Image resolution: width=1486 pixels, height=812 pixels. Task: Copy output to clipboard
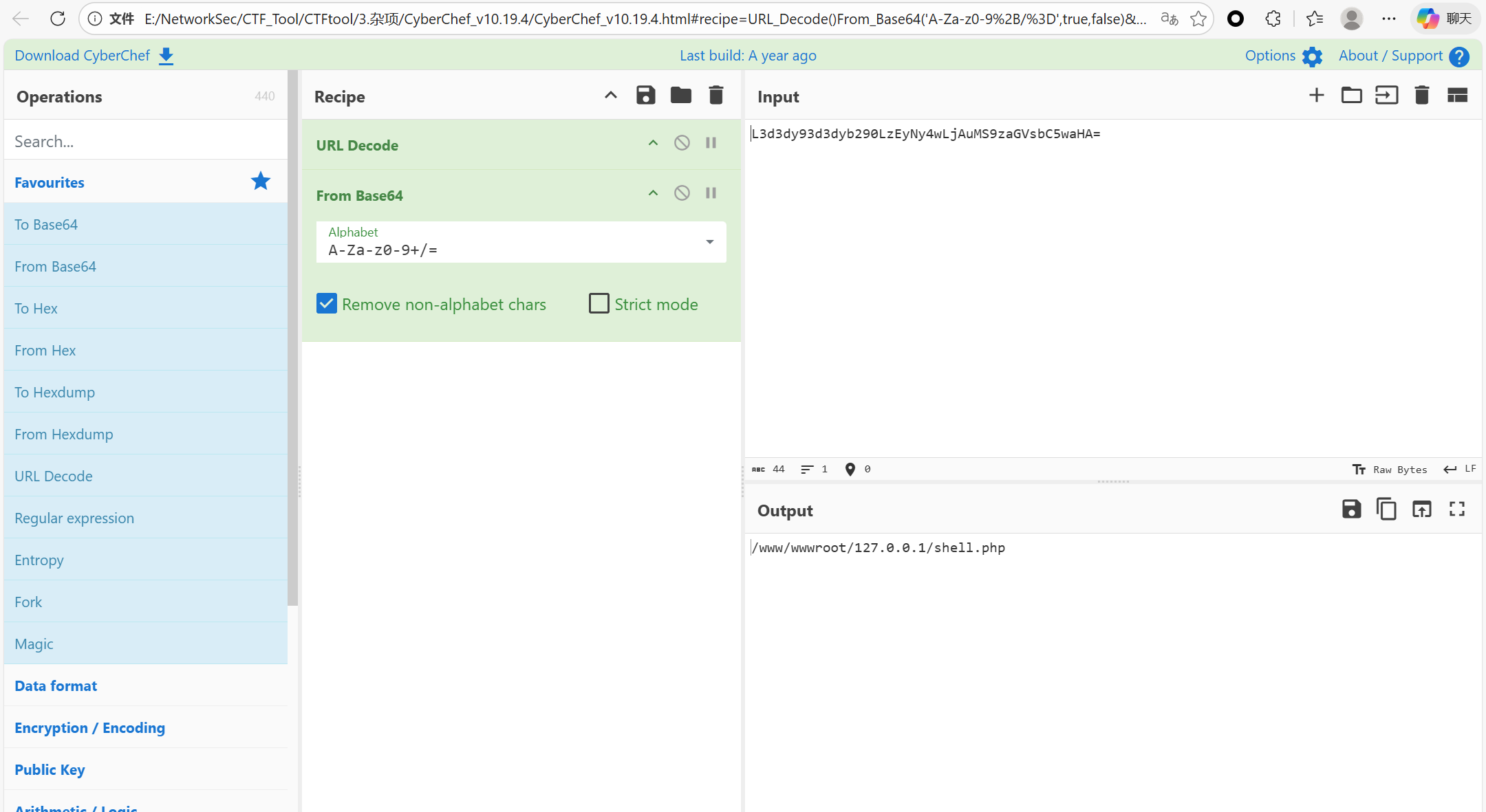[x=1386, y=509]
